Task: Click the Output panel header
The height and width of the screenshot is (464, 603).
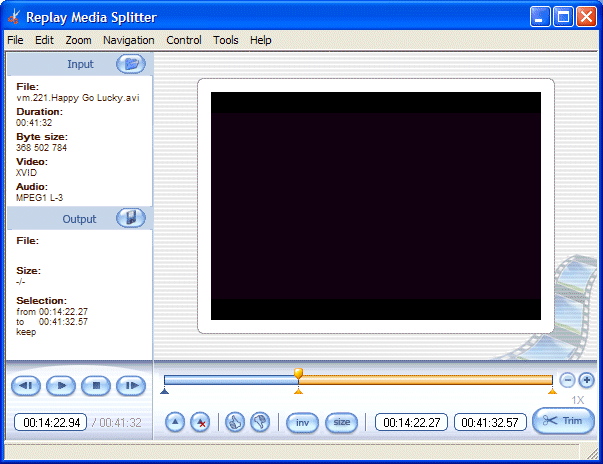Action: click(x=80, y=218)
